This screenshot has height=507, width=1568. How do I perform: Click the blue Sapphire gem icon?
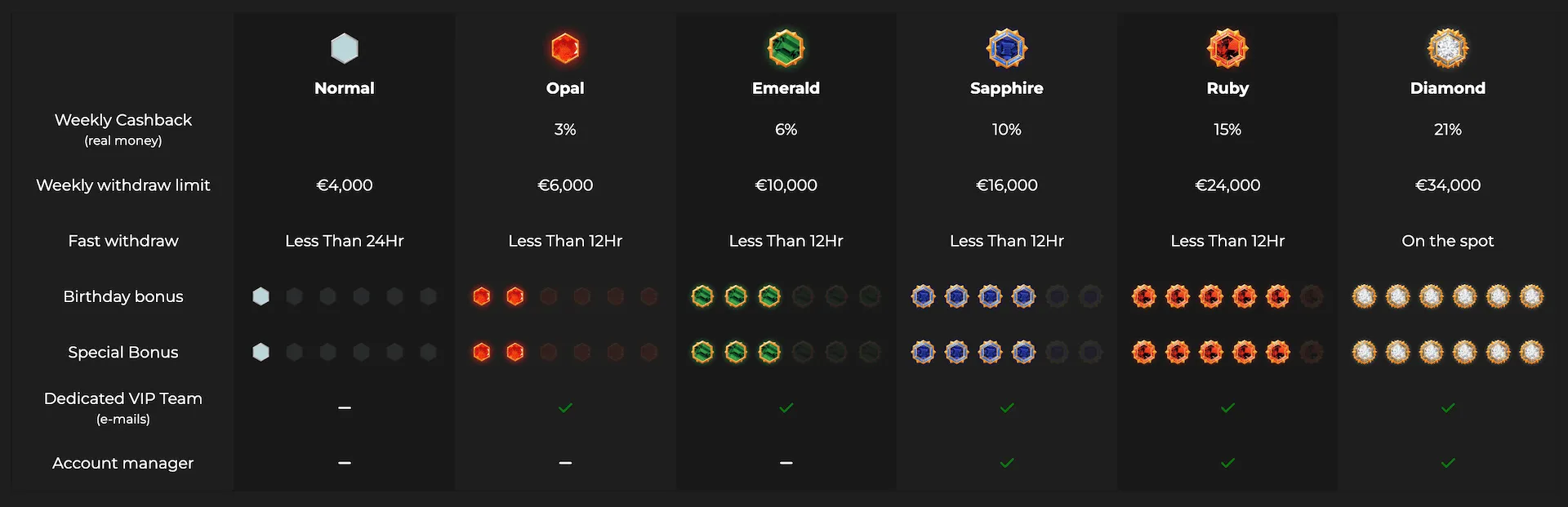[1007, 49]
